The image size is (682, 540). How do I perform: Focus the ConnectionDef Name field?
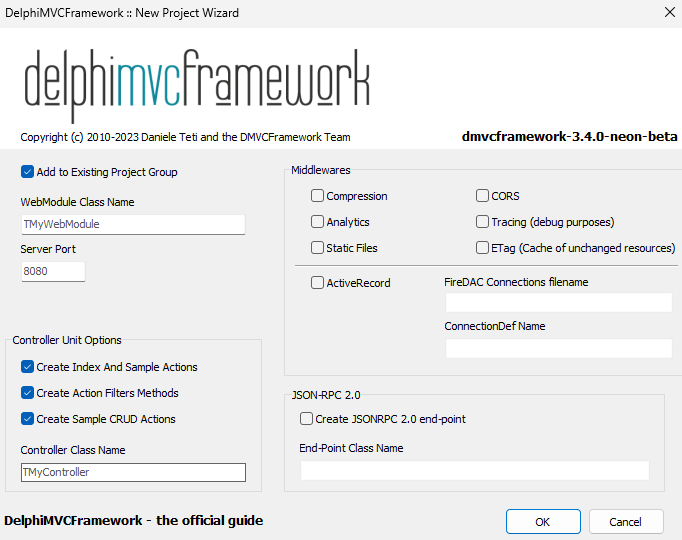pos(559,348)
